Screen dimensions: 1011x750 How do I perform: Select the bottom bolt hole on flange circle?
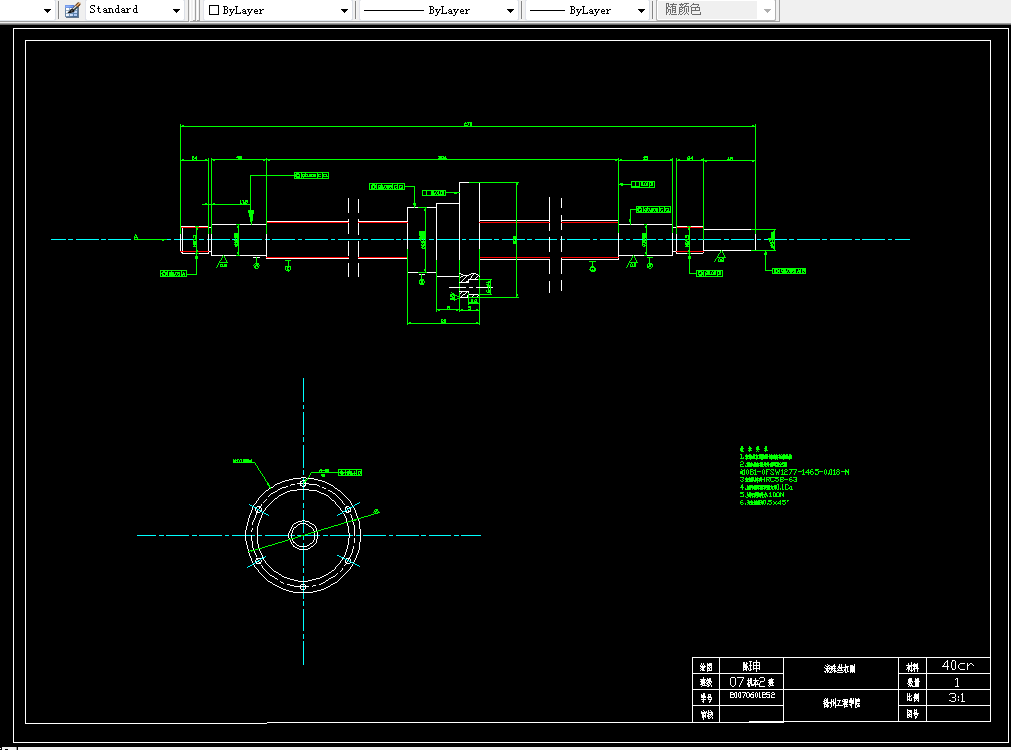[303, 587]
